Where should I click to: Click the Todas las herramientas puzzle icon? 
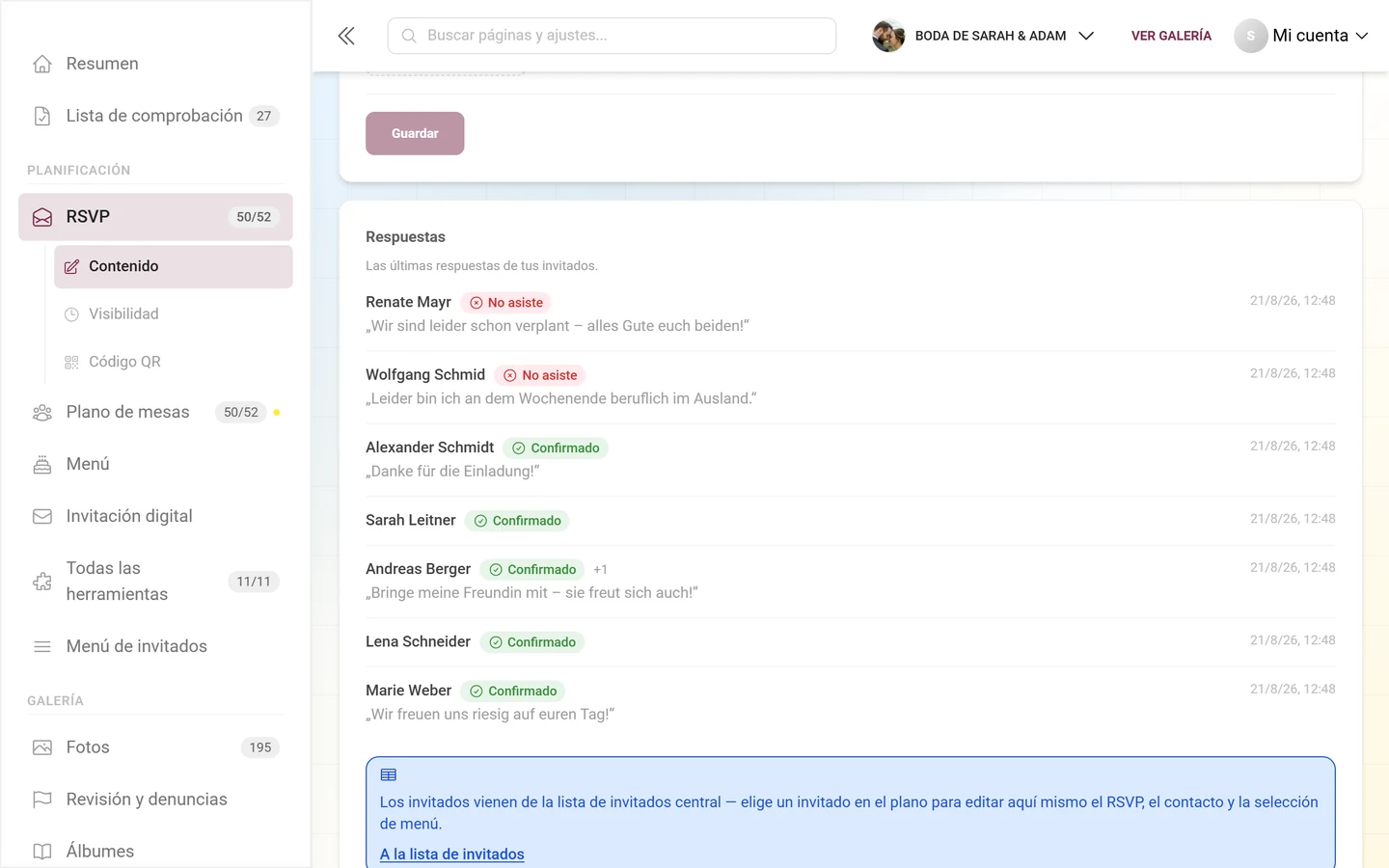(42, 582)
